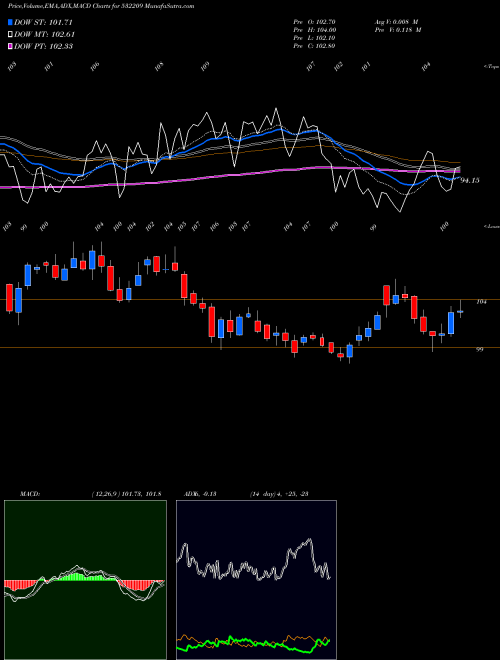Click the 'MACD:' panel heading
500x660 pixels.
click(30, 494)
